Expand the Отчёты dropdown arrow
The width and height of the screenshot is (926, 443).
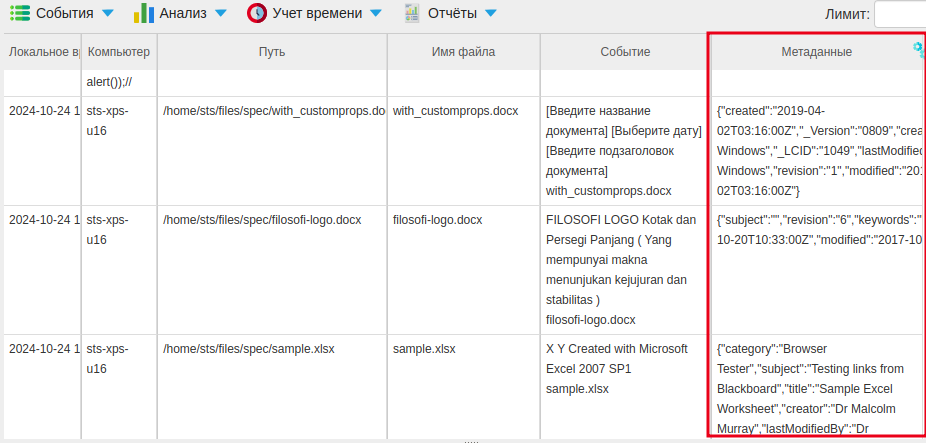[x=490, y=14]
